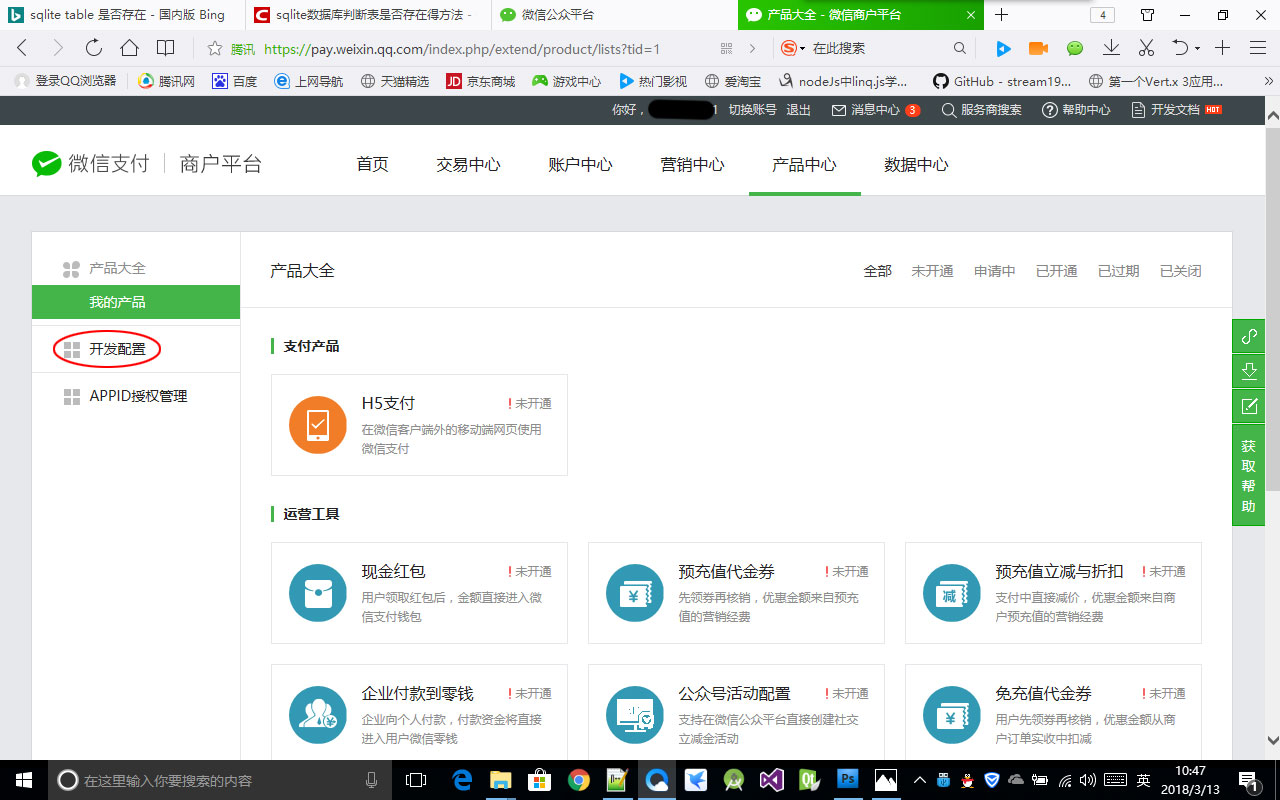Open the 现金红包 product icon

point(318,593)
